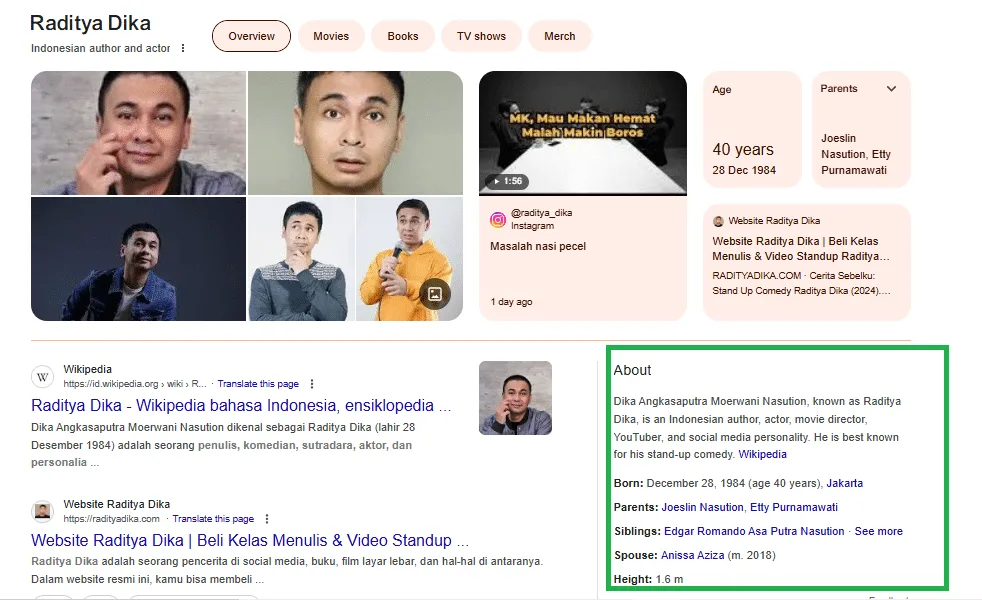982x600 pixels.
Task: Open the Website Raditya Dika knowledge card title
Action: point(800,249)
